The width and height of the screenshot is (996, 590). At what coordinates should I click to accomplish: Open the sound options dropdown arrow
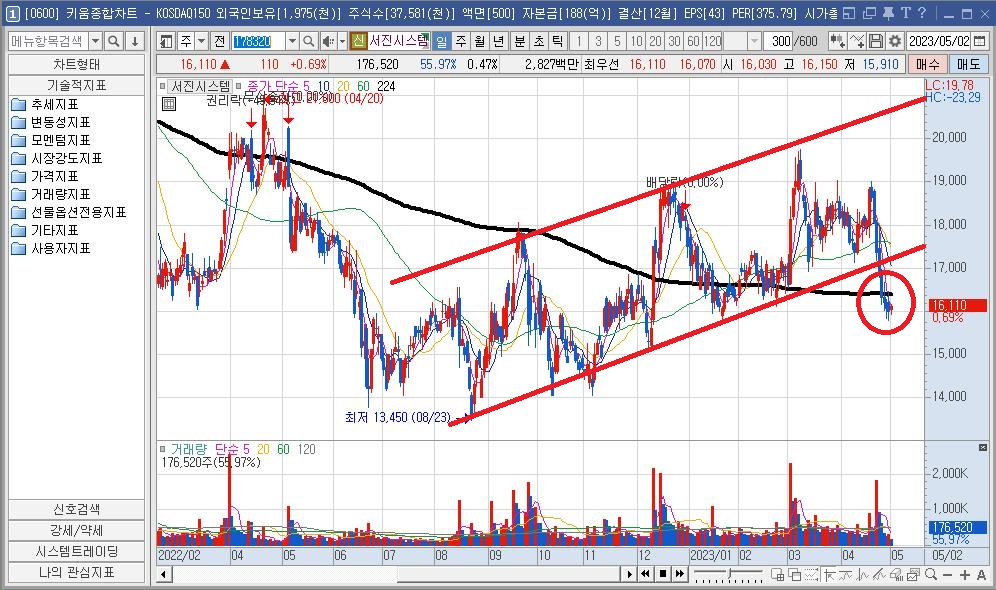(342, 42)
